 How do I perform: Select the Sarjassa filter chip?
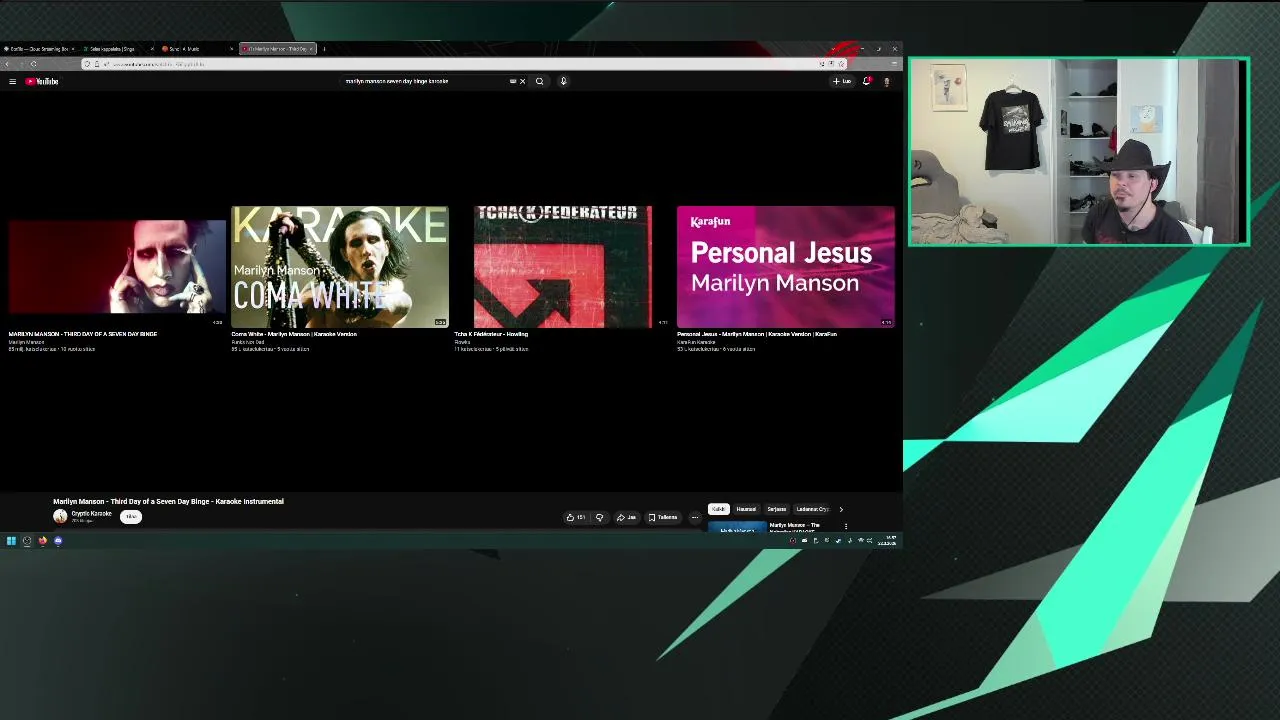pos(777,509)
